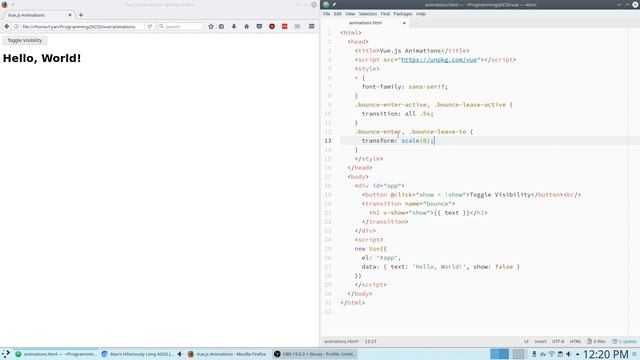
Task: Open panel settings hamburger at taskbar end
Action: (x=634, y=354)
